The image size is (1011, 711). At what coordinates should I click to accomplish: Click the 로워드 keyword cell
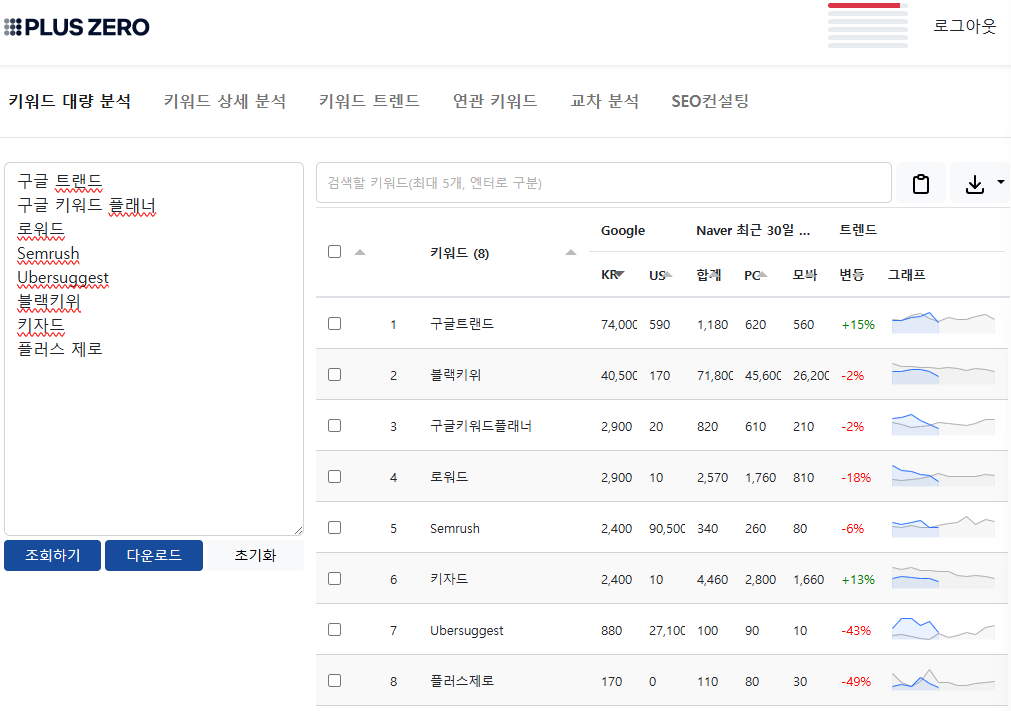pos(449,476)
